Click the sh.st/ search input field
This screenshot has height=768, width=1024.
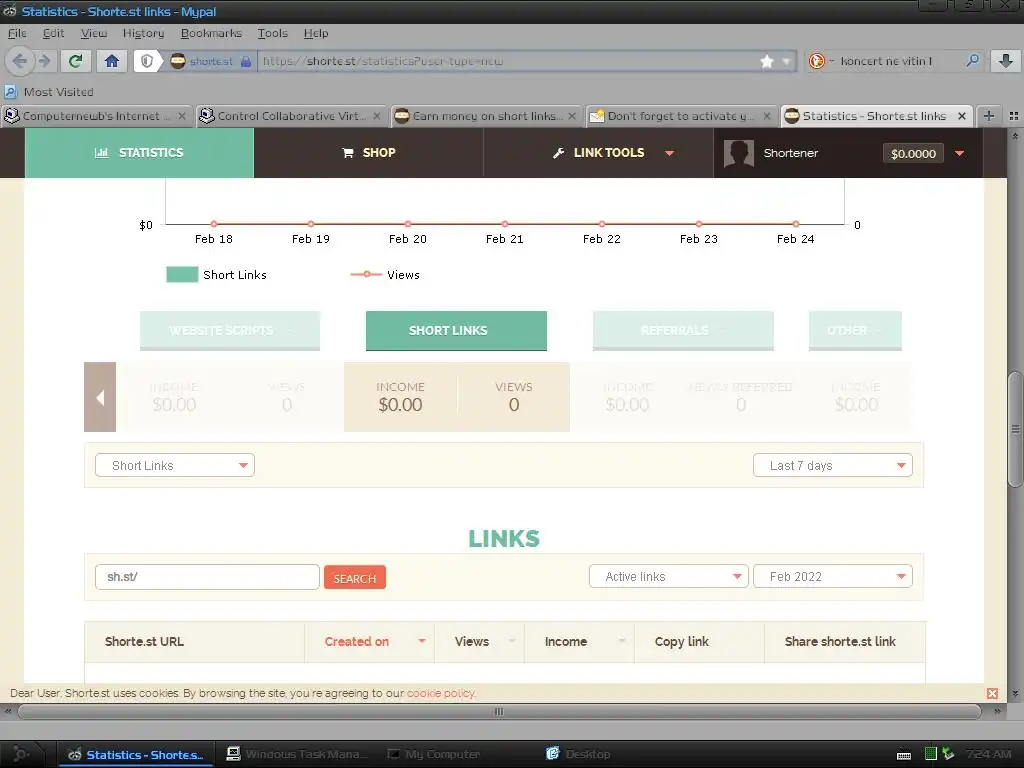[x=207, y=577]
